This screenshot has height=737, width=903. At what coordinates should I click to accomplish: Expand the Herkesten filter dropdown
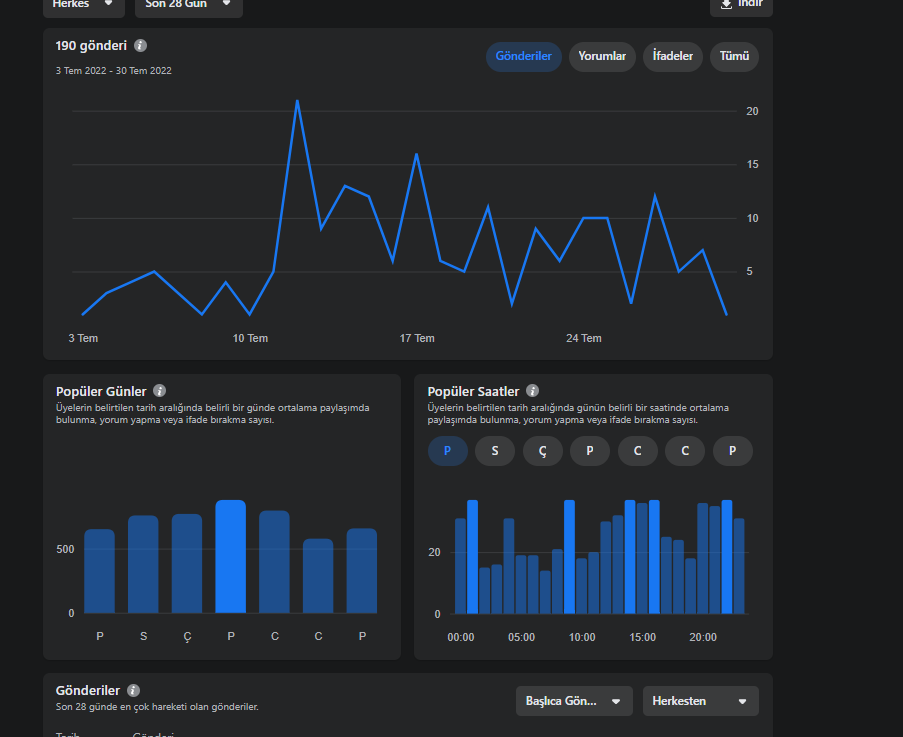click(700, 701)
